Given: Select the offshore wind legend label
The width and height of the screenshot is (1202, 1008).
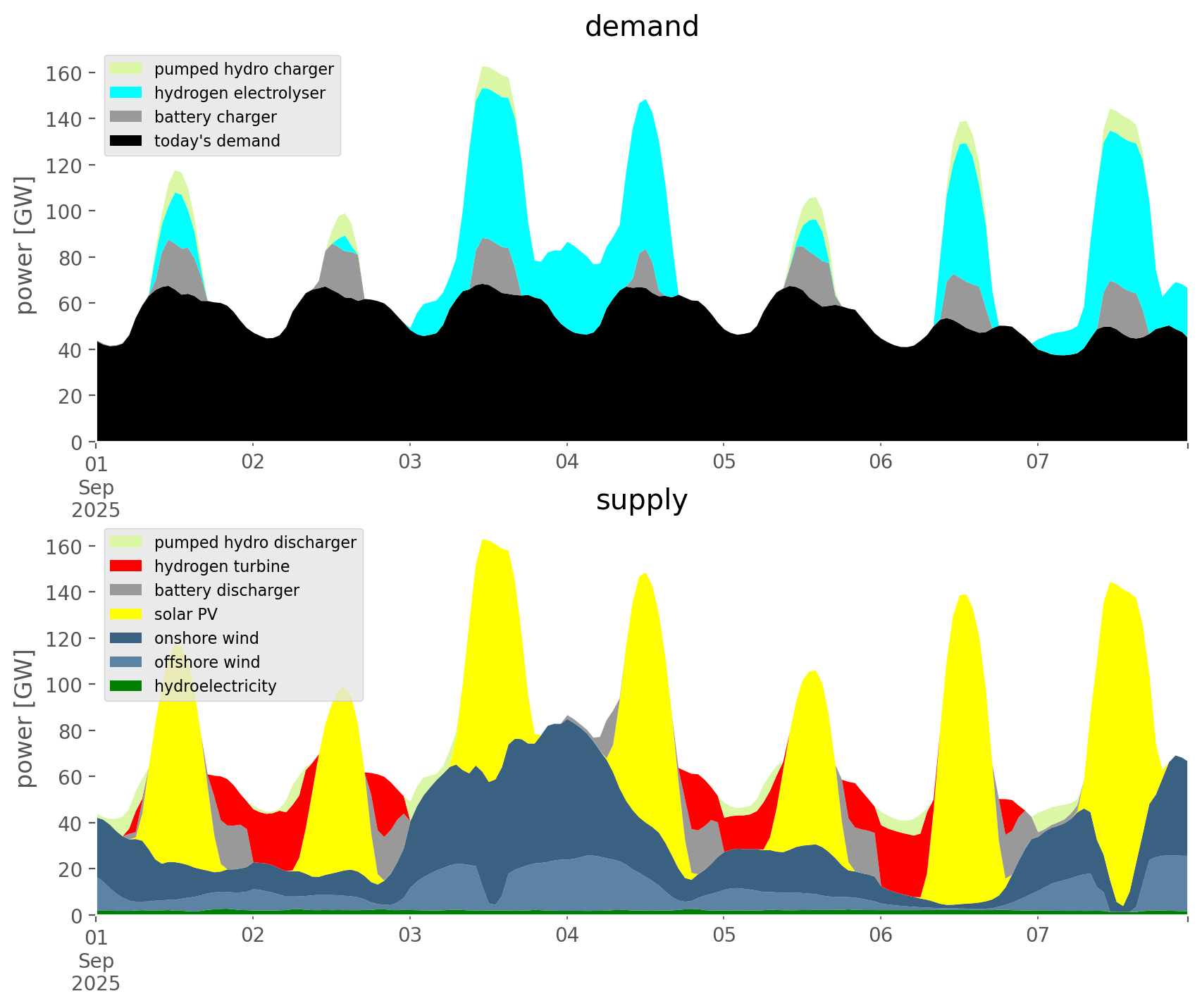Looking at the screenshot, I should click(x=206, y=662).
